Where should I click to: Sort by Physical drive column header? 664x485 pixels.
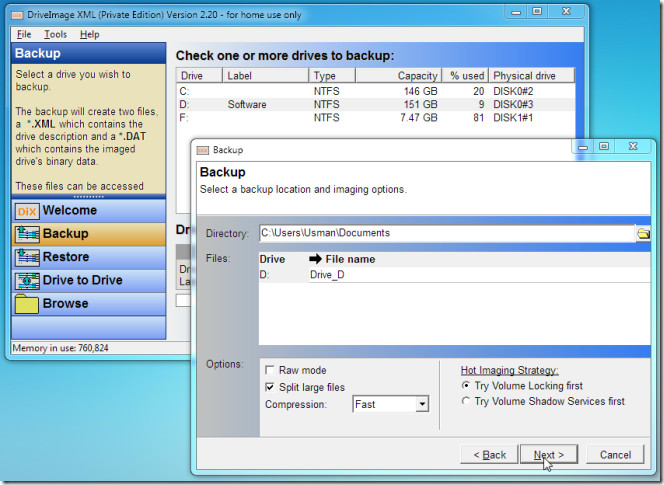(531, 75)
